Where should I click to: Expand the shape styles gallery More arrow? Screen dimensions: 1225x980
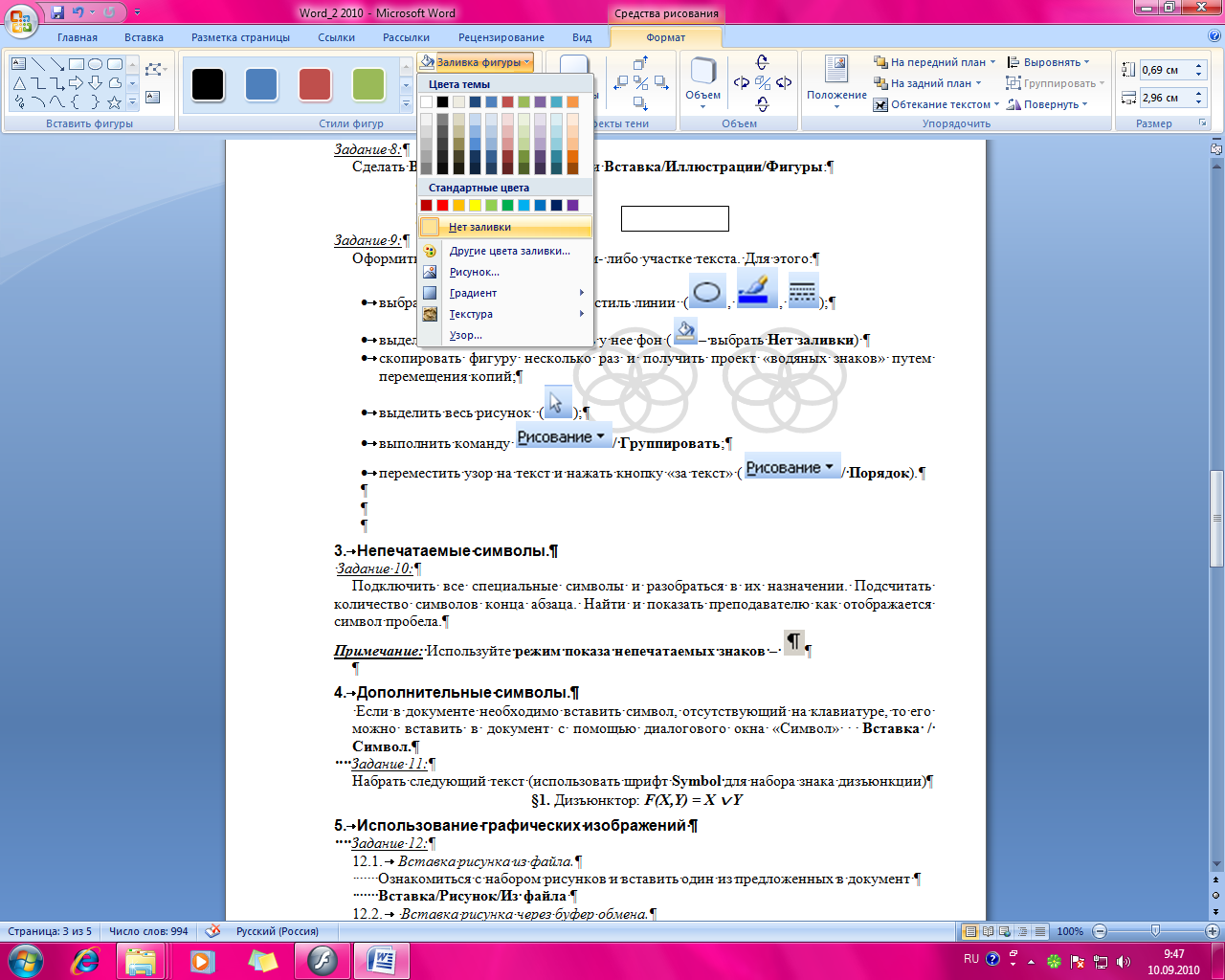406,103
